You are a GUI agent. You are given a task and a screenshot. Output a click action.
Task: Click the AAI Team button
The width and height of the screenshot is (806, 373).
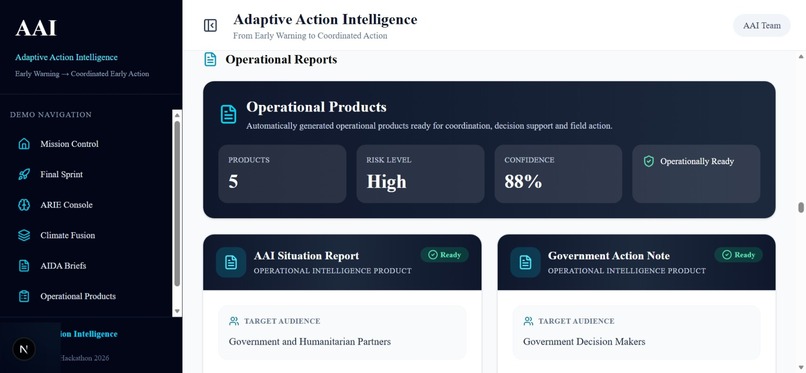click(x=762, y=25)
